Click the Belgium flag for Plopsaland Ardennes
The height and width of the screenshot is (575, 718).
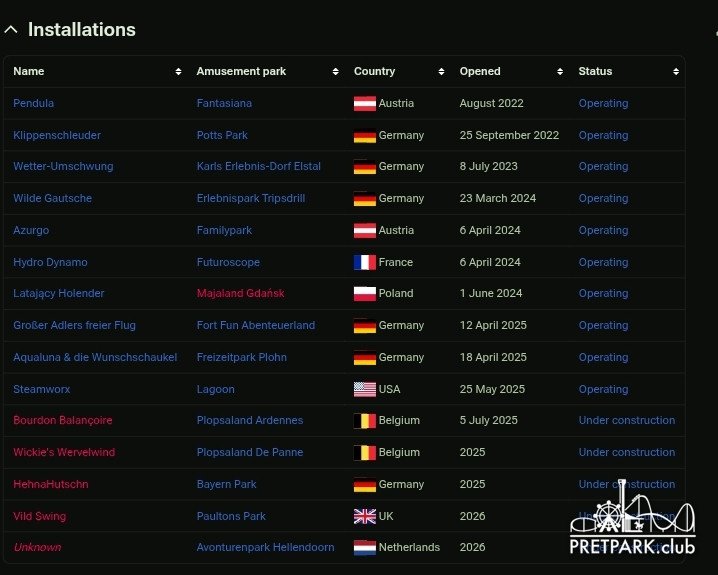365,421
